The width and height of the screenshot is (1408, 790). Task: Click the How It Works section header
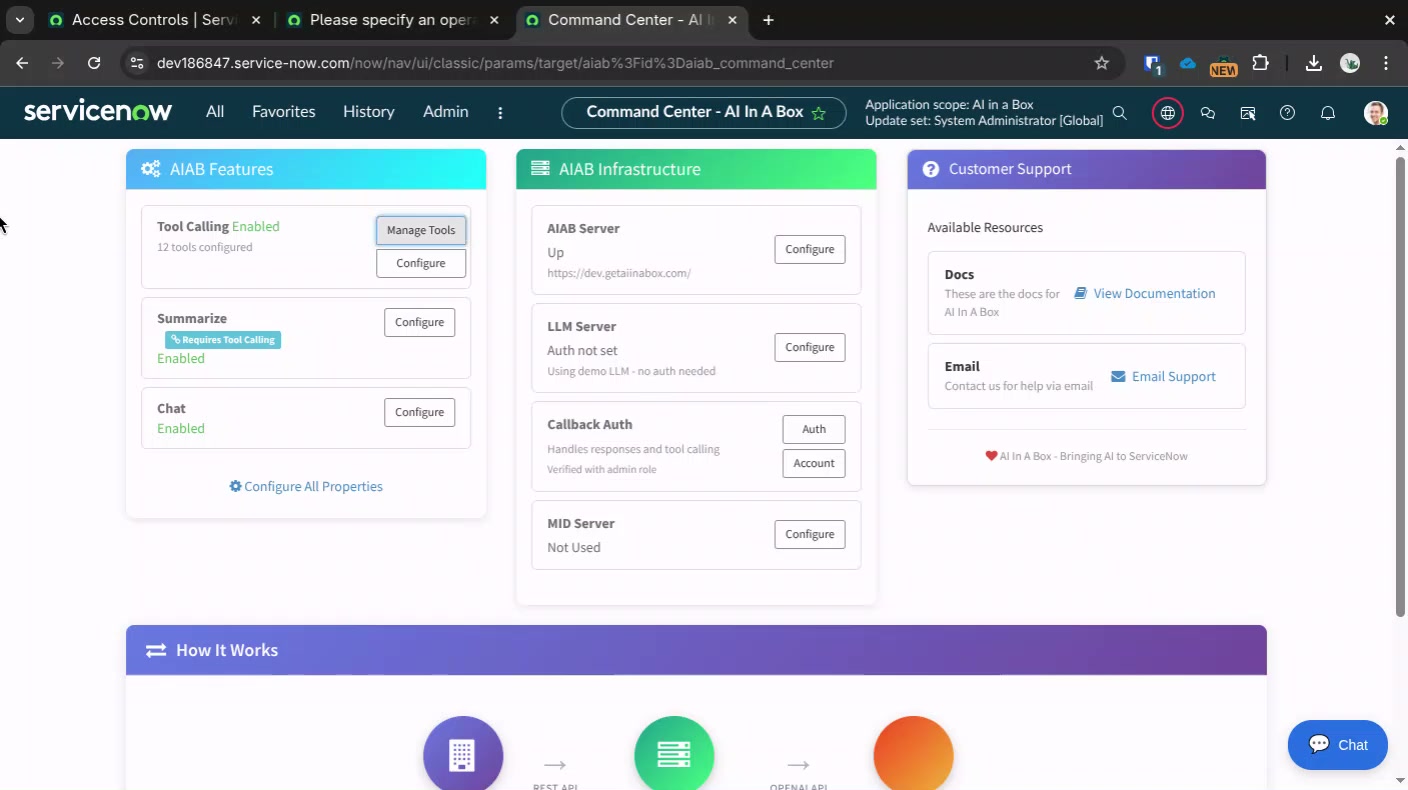coord(696,650)
